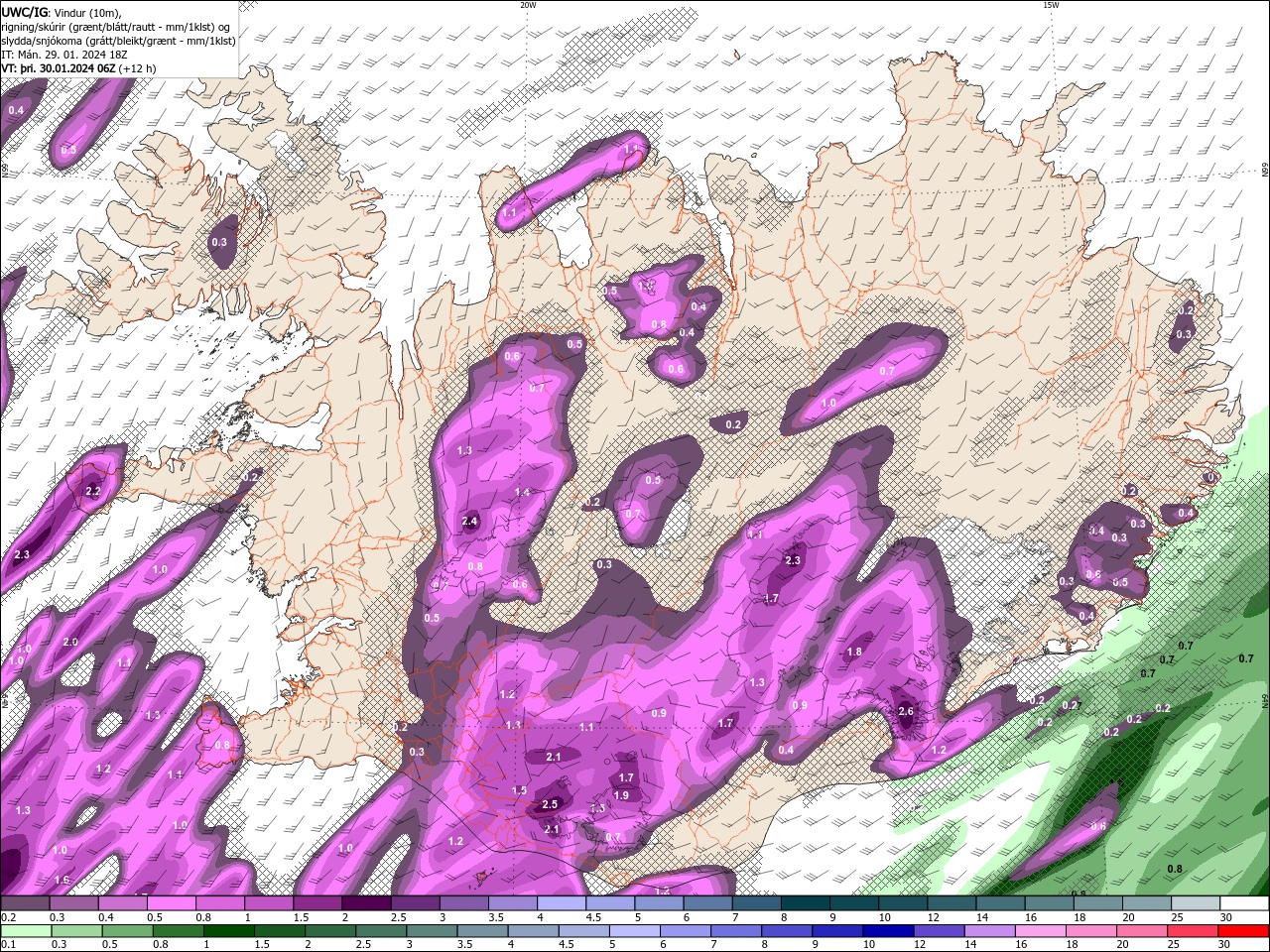Click the map value '2.5' in the southwest

coord(550,804)
